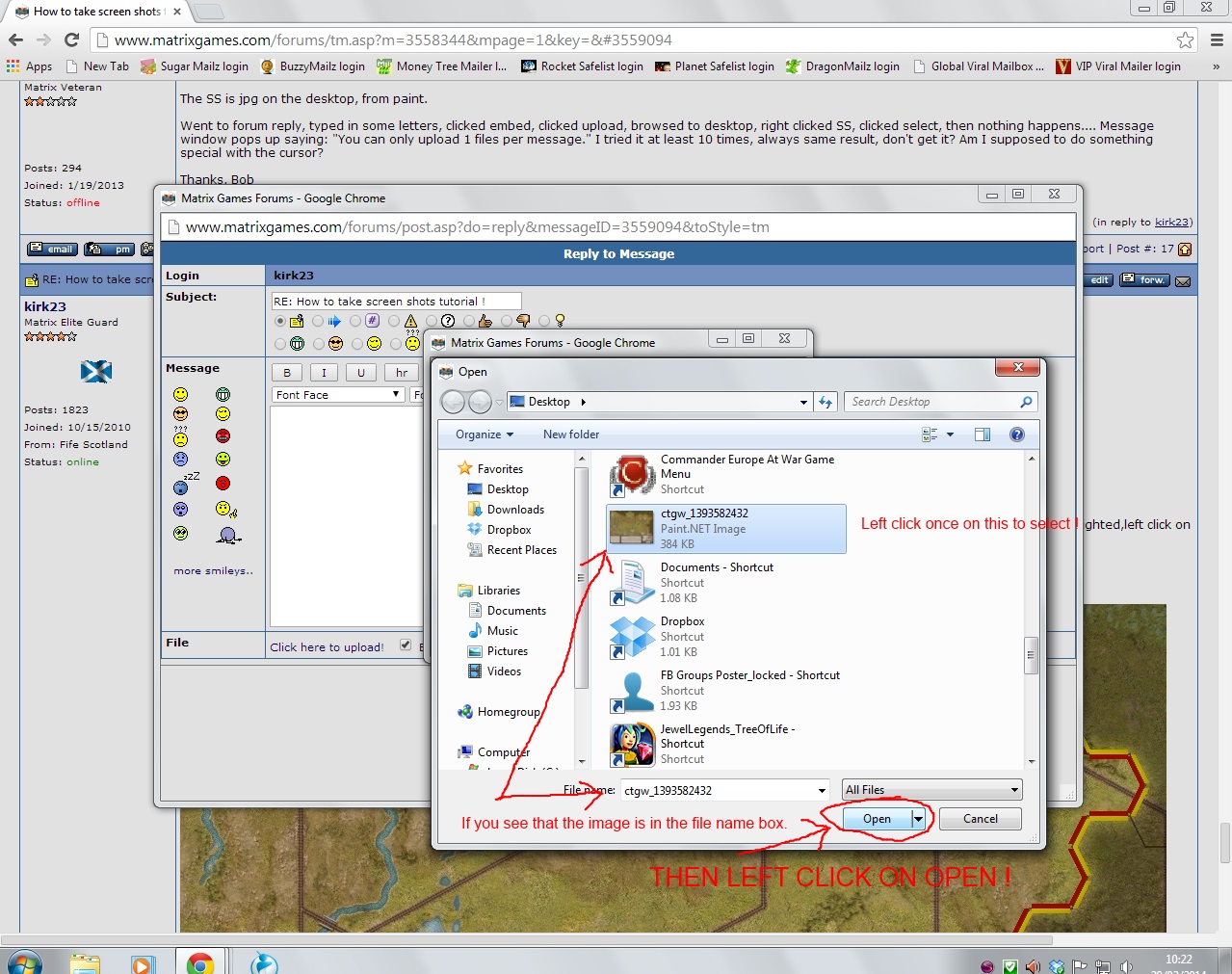Screen dimensions: 1232x974
Task: Click Downloads in Favorites sidebar
Action: 515,510
